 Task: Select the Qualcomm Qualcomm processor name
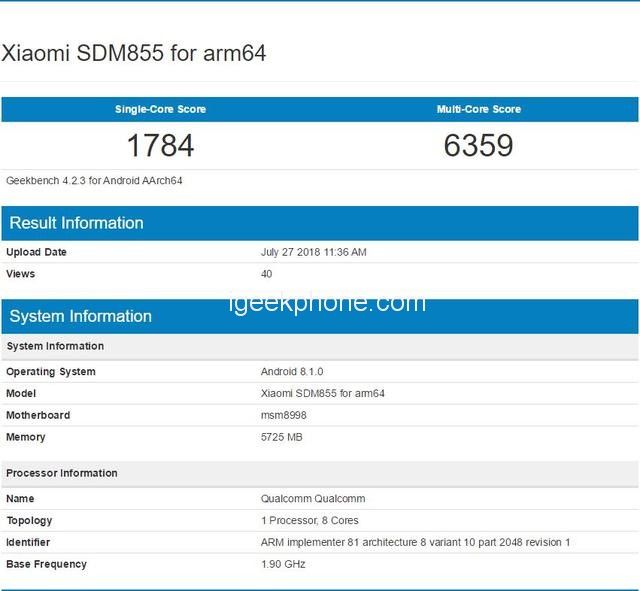click(x=313, y=499)
